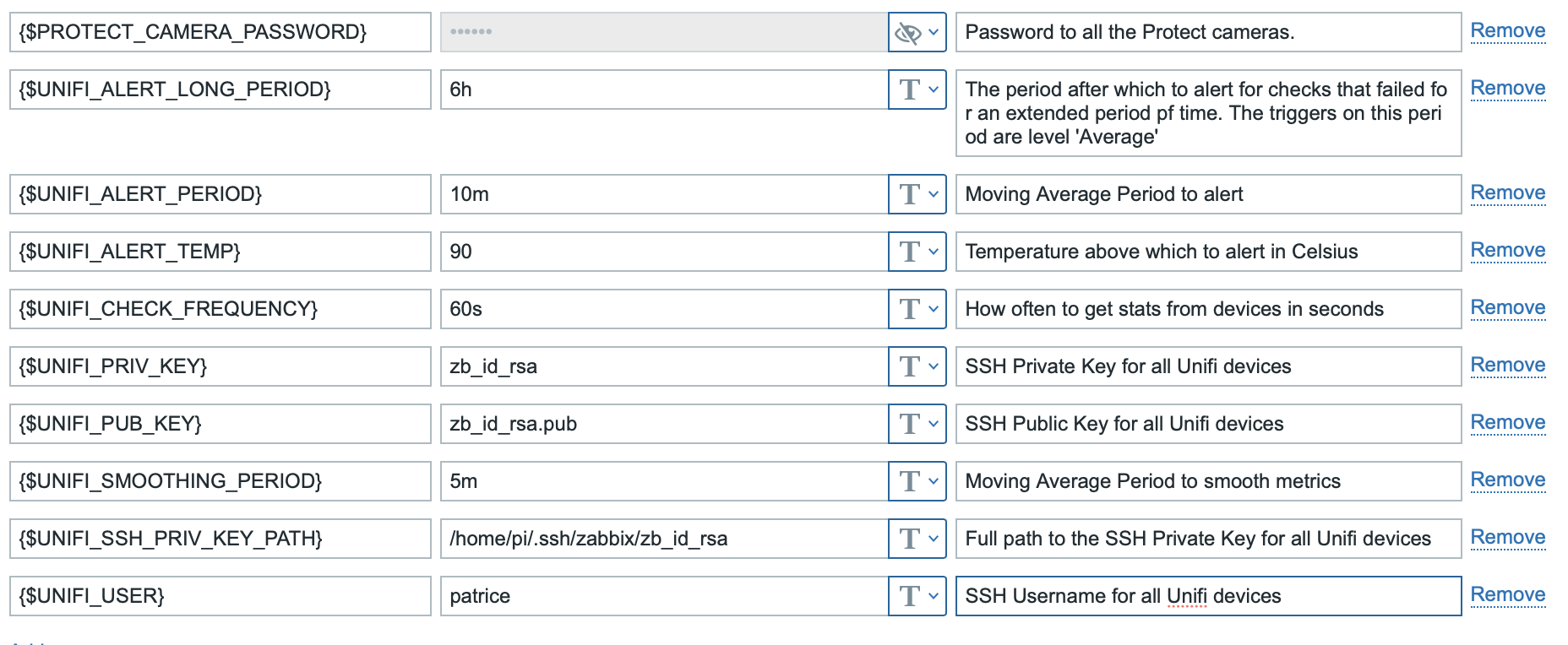
Task: Remove the UNIFI_ALERT_PERIOD macro
Action: [1508, 193]
